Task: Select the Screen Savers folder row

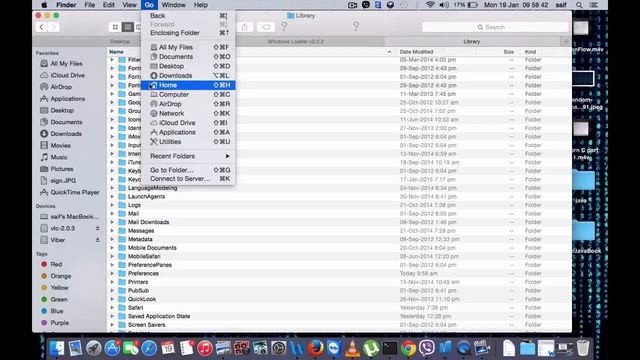Action: click(x=339, y=324)
